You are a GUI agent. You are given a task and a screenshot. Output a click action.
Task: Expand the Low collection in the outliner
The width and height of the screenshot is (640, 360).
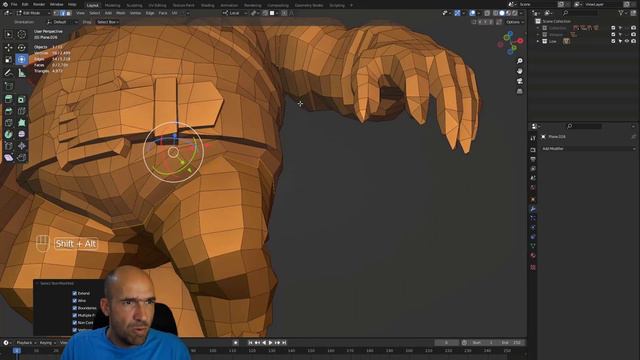coord(538,41)
